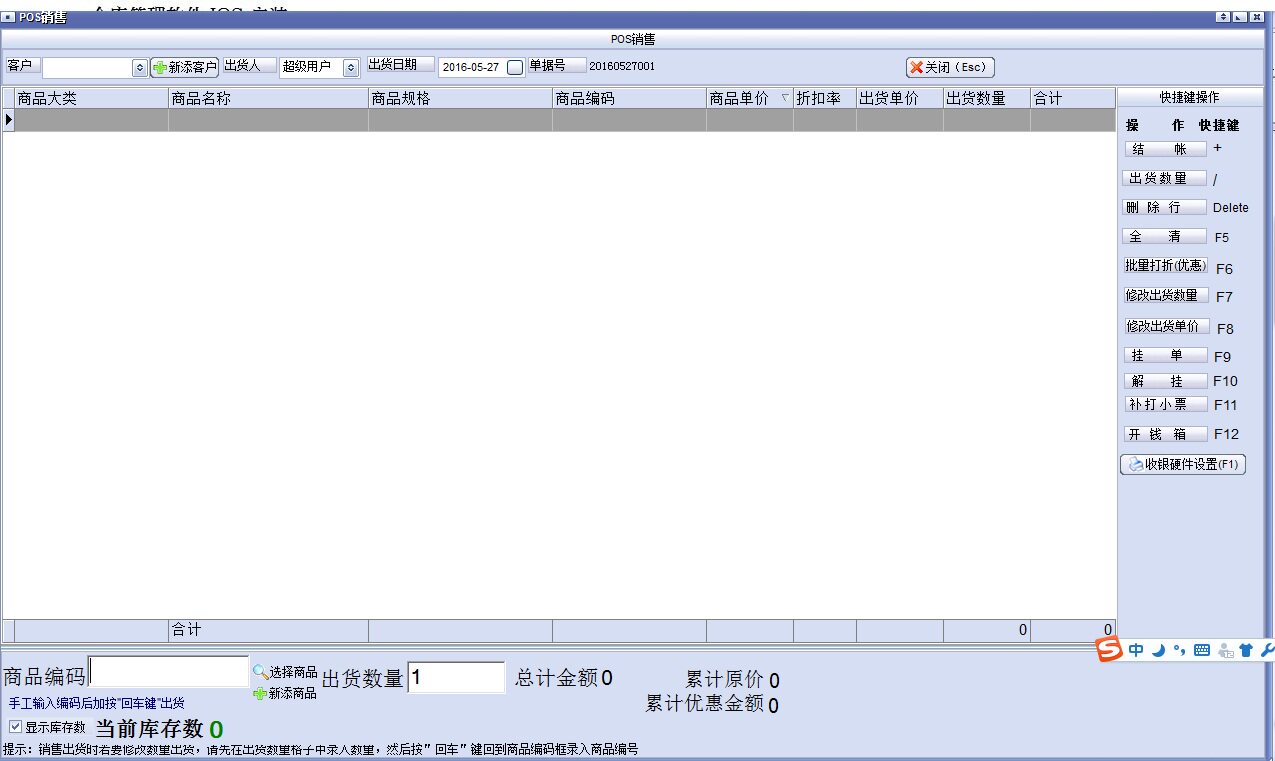Click the POS销售 window title icon

coord(9,18)
